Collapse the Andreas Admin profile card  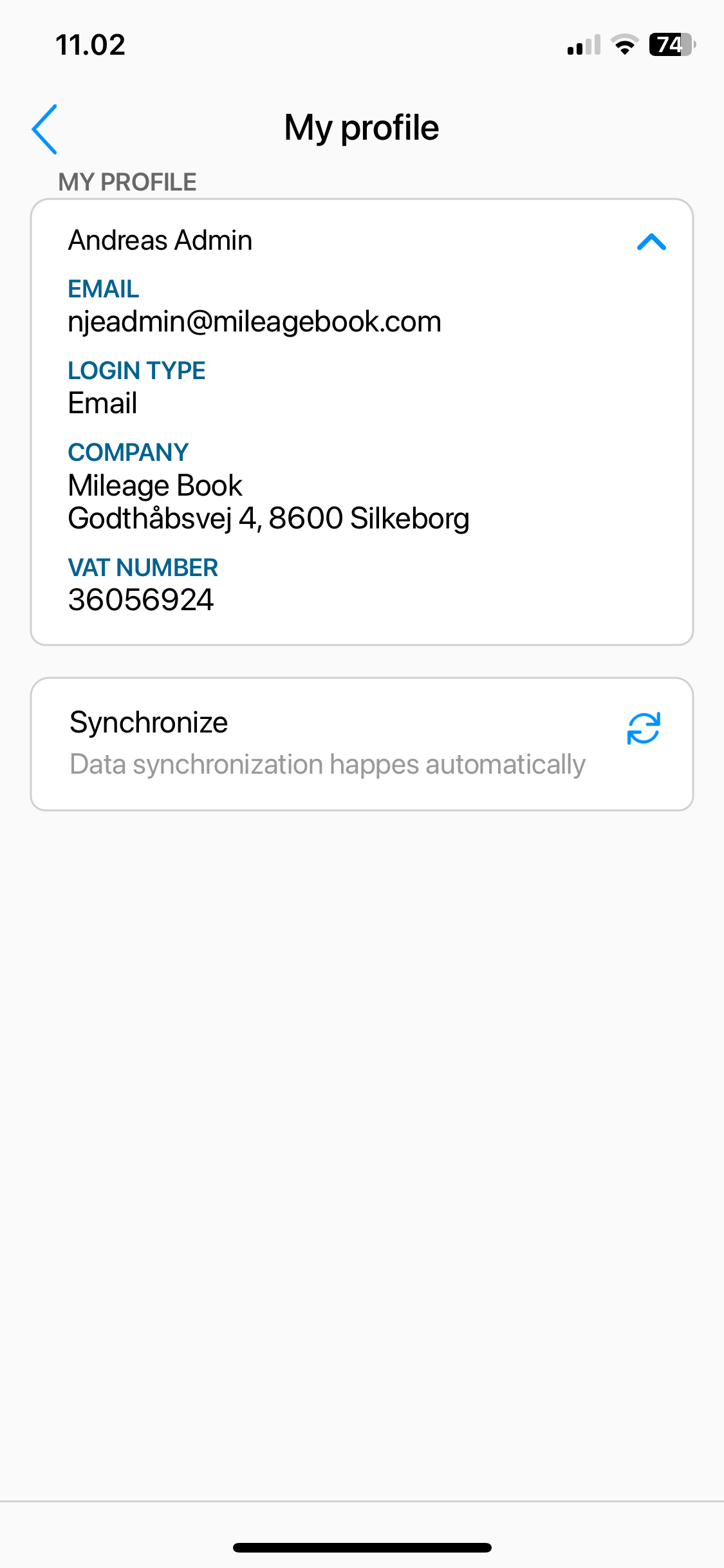tap(651, 242)
